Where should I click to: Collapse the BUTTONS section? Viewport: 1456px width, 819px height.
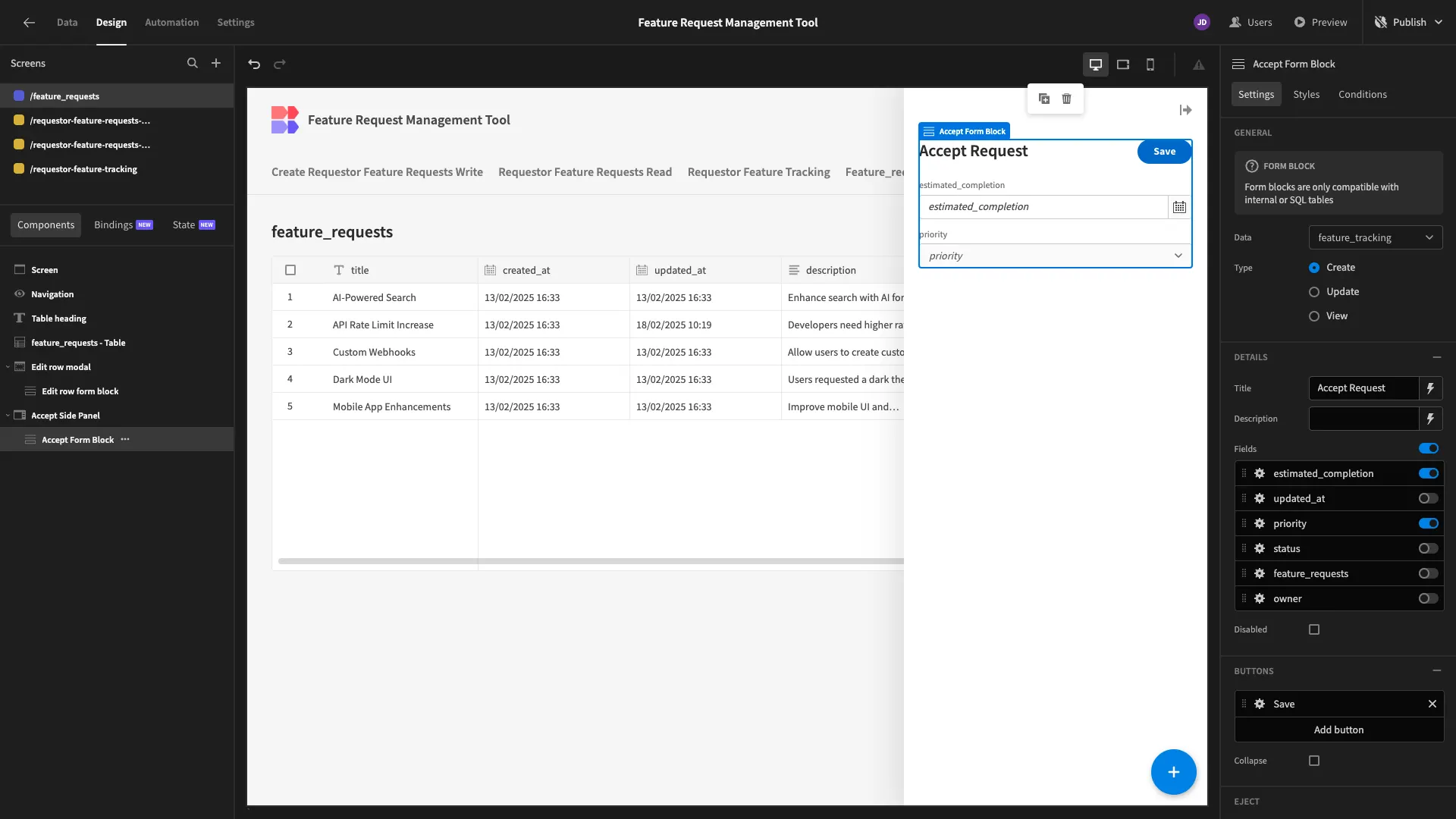click(x=1437, y=671)
